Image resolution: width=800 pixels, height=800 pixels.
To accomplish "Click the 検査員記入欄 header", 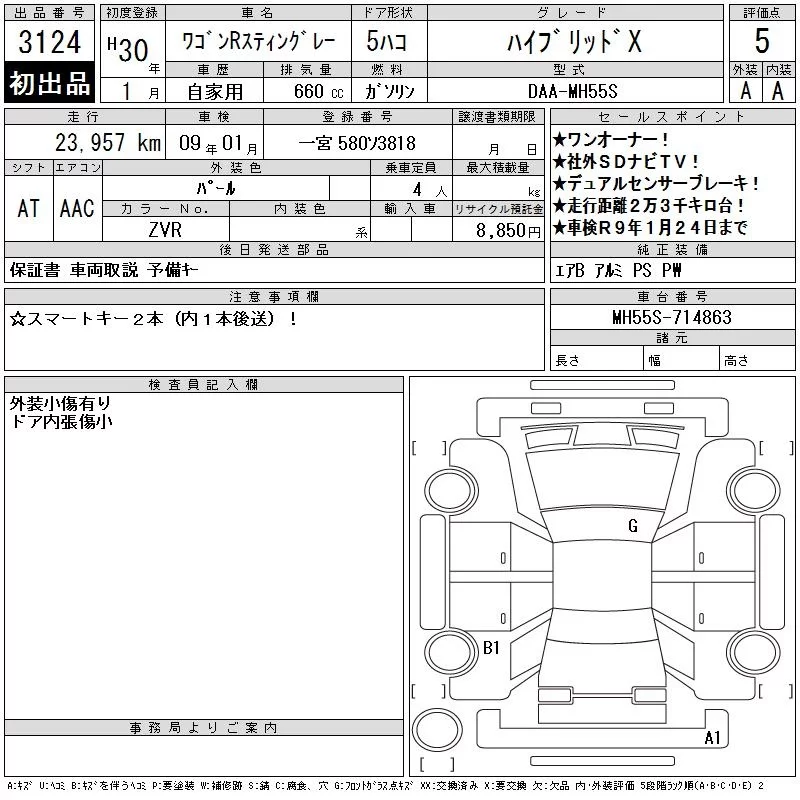I will click(x=204, y=384).
